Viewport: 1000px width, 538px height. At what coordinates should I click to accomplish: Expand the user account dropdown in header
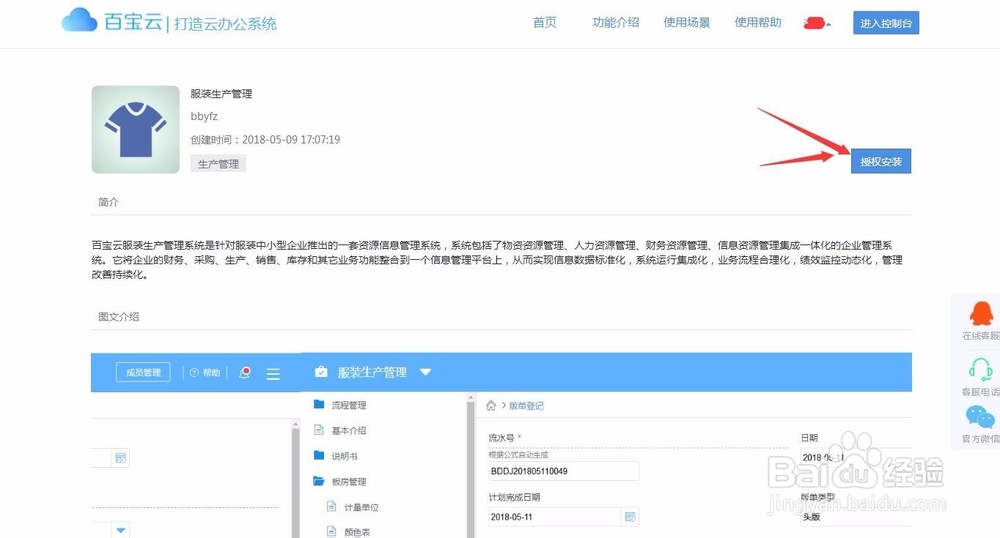click(x=817, y=24)
